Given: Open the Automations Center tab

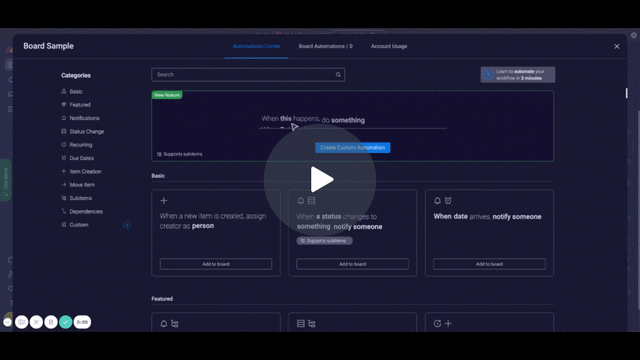Looking at the screenshot, I should (x=256, y=46).
